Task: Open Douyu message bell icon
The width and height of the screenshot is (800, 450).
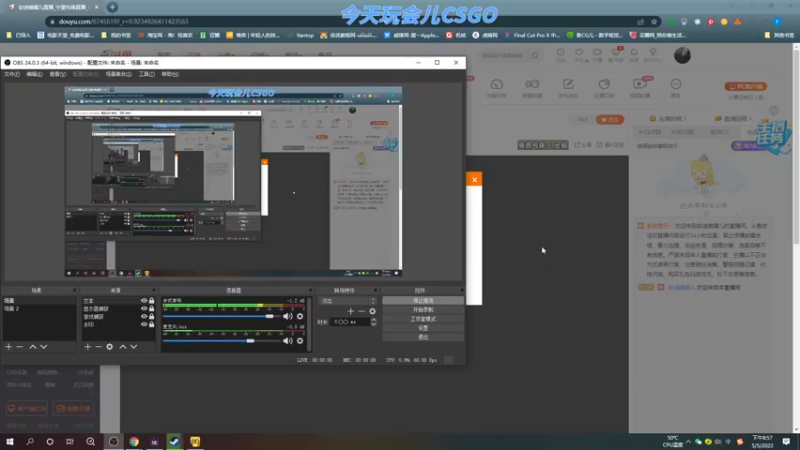Action: (634, 53)
